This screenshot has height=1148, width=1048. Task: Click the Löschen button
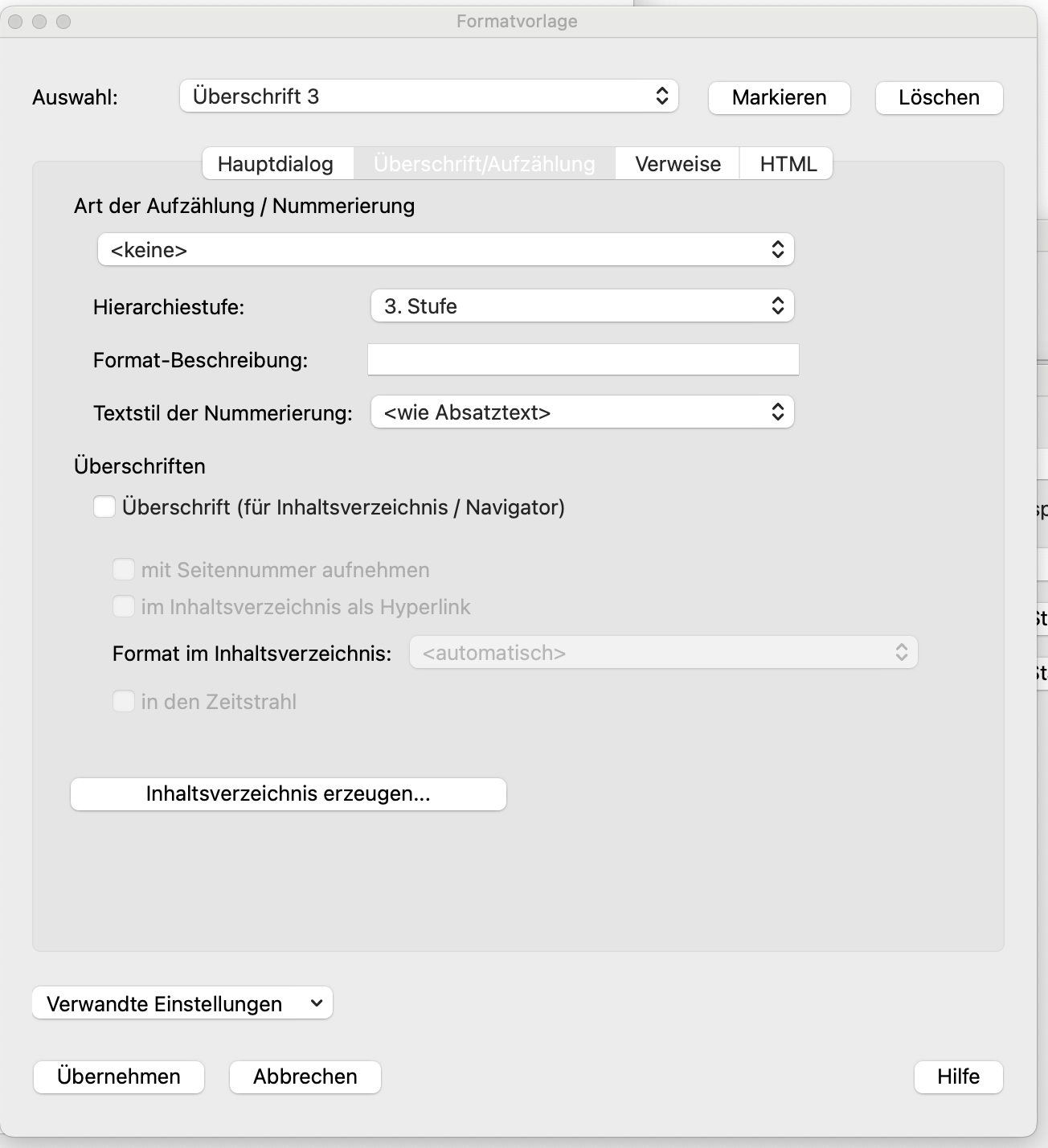(x=939, y=98)
